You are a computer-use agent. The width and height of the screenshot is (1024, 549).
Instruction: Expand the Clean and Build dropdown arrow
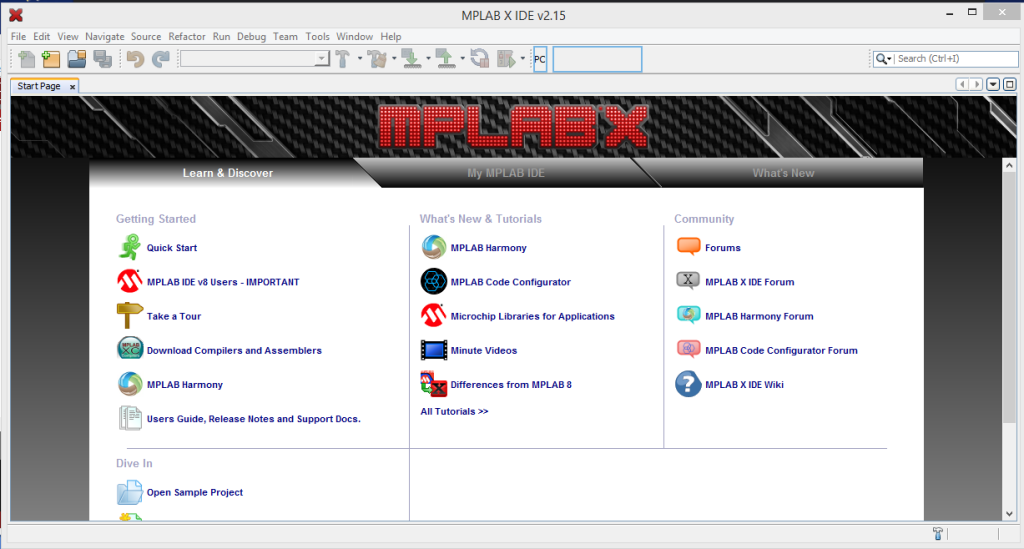tap(394, 59)
